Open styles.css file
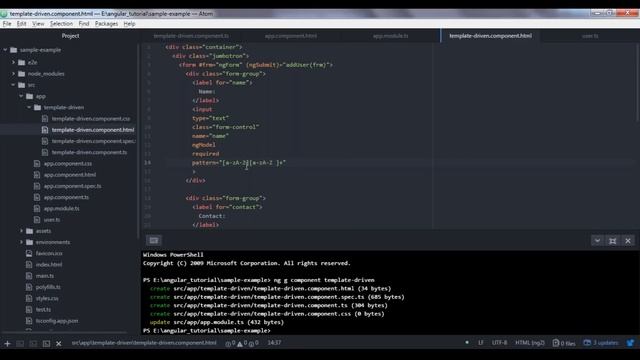The image size is (640, 360). click(47, 298)
